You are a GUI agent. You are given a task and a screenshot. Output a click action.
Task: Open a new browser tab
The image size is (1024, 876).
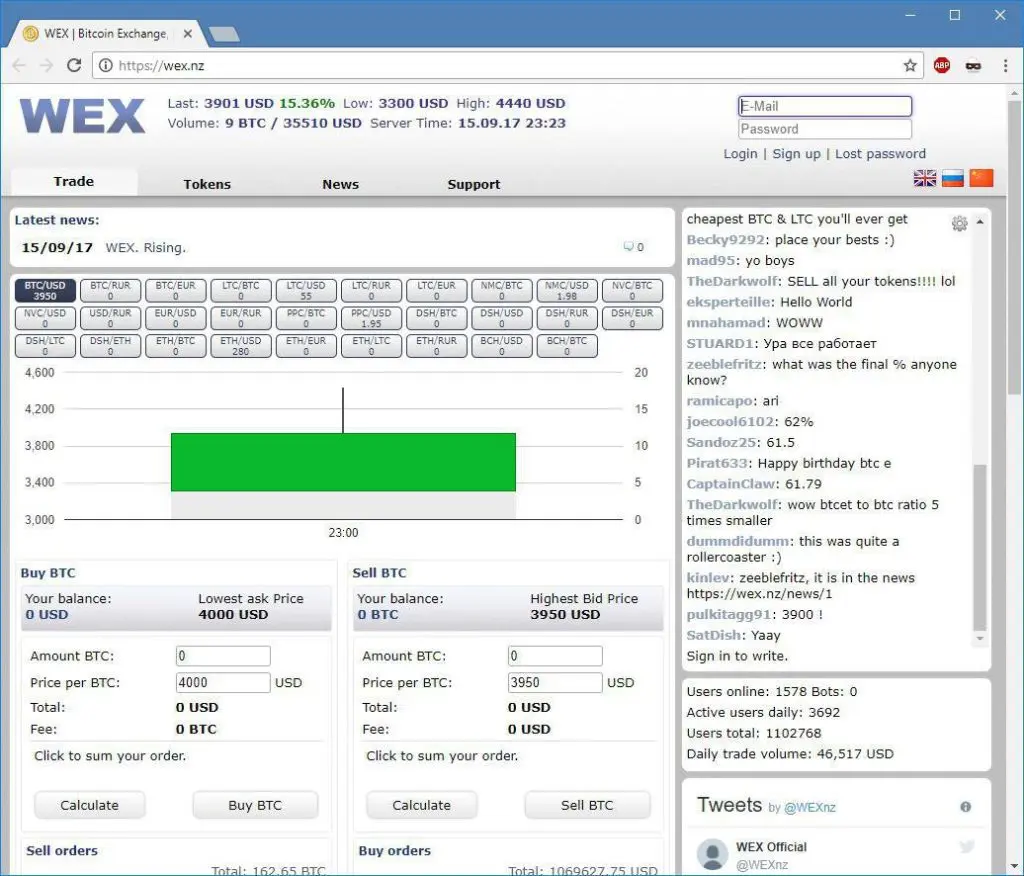(x=224, y=34)
